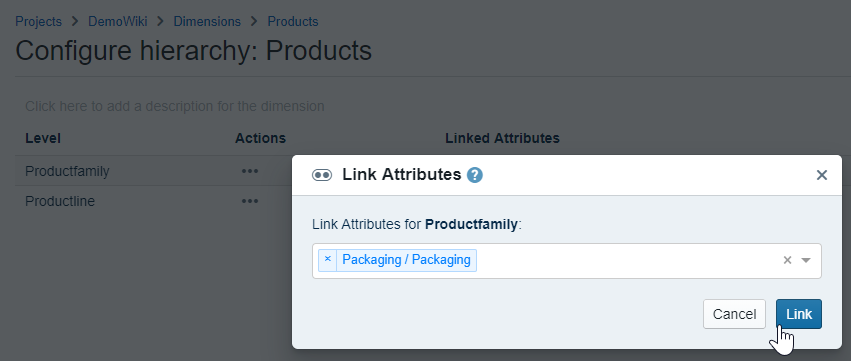Open the Link Attributes help icon
Image resolution: width=851 pixels, height=361 pixels.
475,175
